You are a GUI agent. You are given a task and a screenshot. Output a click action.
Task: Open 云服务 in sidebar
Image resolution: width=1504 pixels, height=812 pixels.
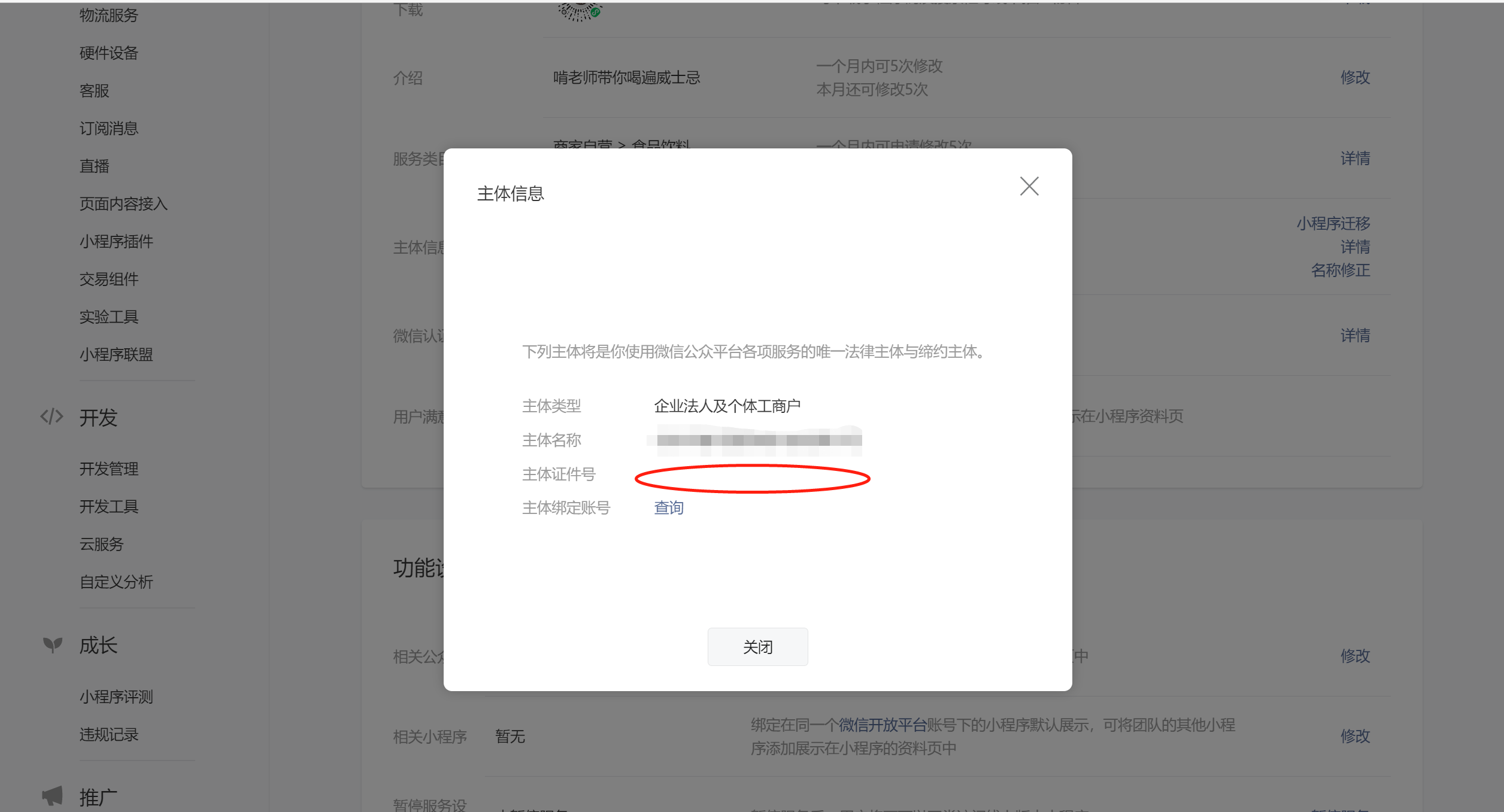(101, 544)
